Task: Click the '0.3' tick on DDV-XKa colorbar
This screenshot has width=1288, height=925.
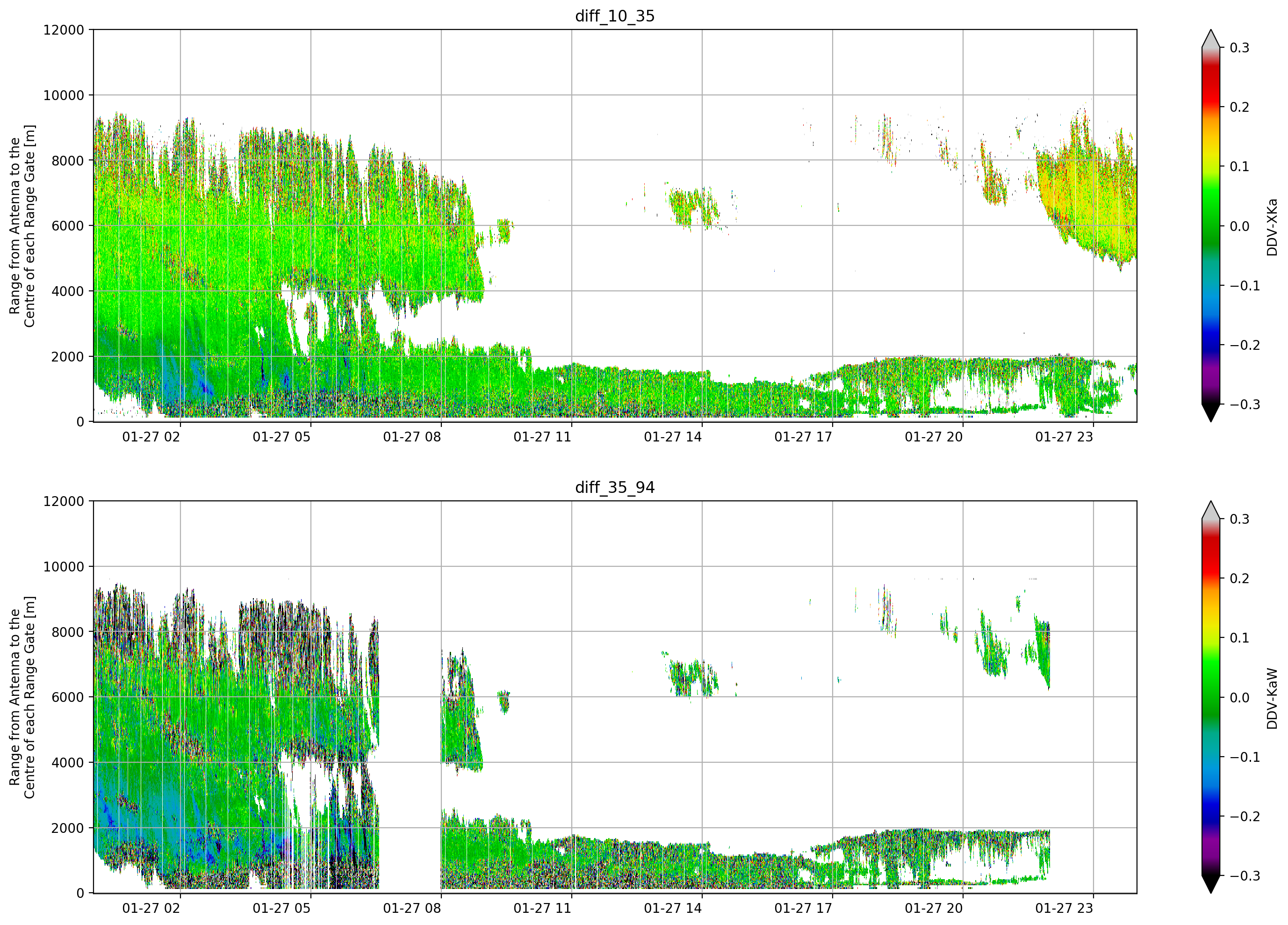Action: coord(1240,48)
